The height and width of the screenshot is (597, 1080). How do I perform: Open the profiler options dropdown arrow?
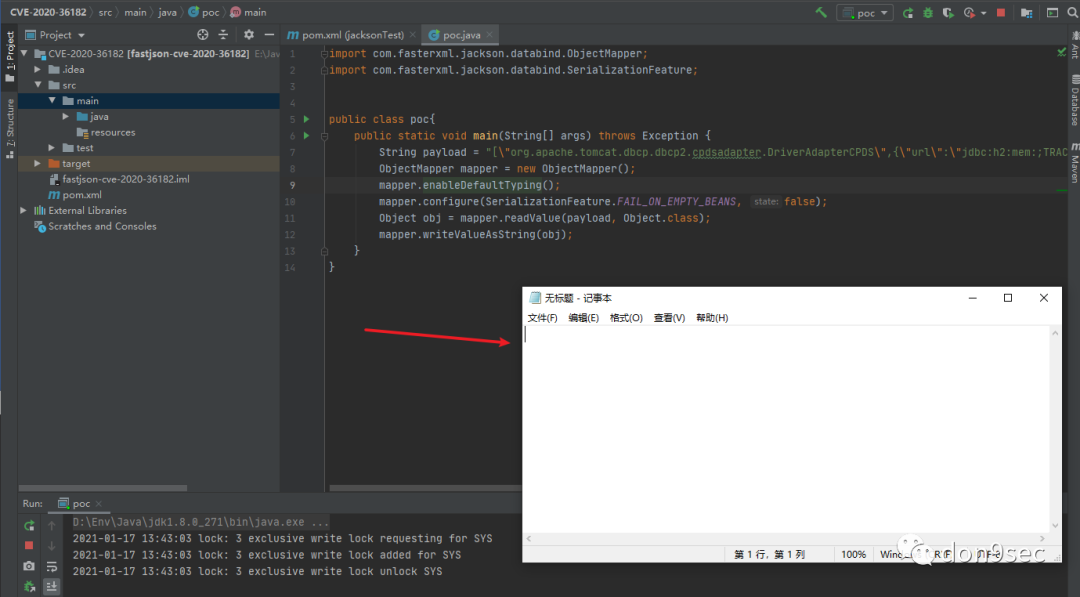[983, 13]
